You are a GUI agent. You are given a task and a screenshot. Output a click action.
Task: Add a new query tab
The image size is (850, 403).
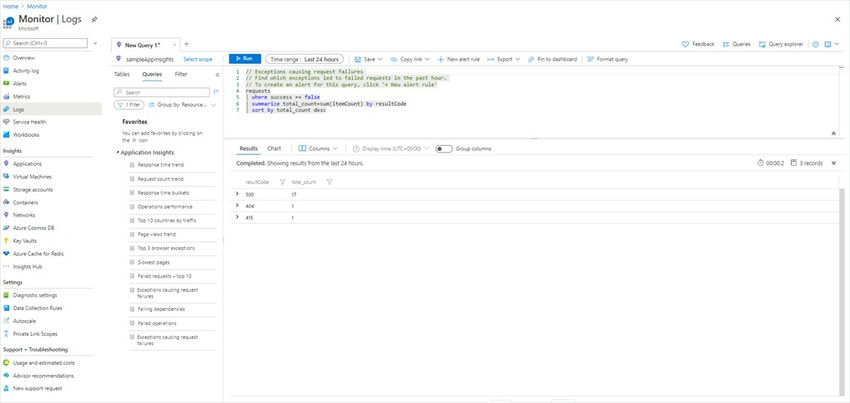pyautogui.click(x=186, y=44)
